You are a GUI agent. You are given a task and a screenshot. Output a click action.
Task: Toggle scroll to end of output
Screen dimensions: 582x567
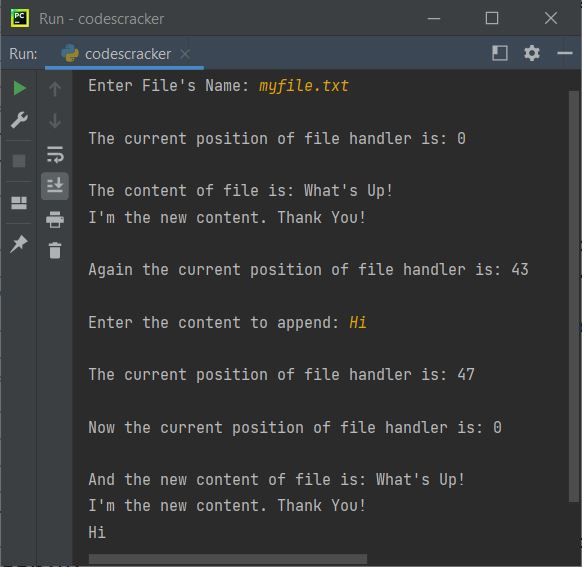point(55,186)
